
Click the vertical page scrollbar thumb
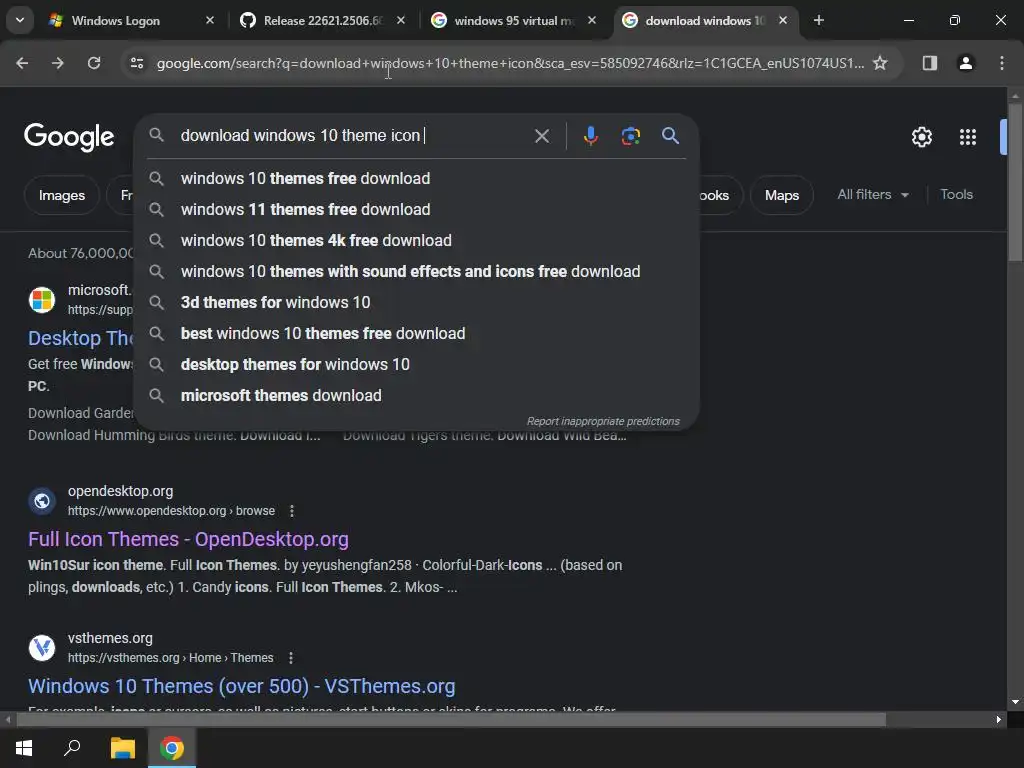(x=1015, y=183)
